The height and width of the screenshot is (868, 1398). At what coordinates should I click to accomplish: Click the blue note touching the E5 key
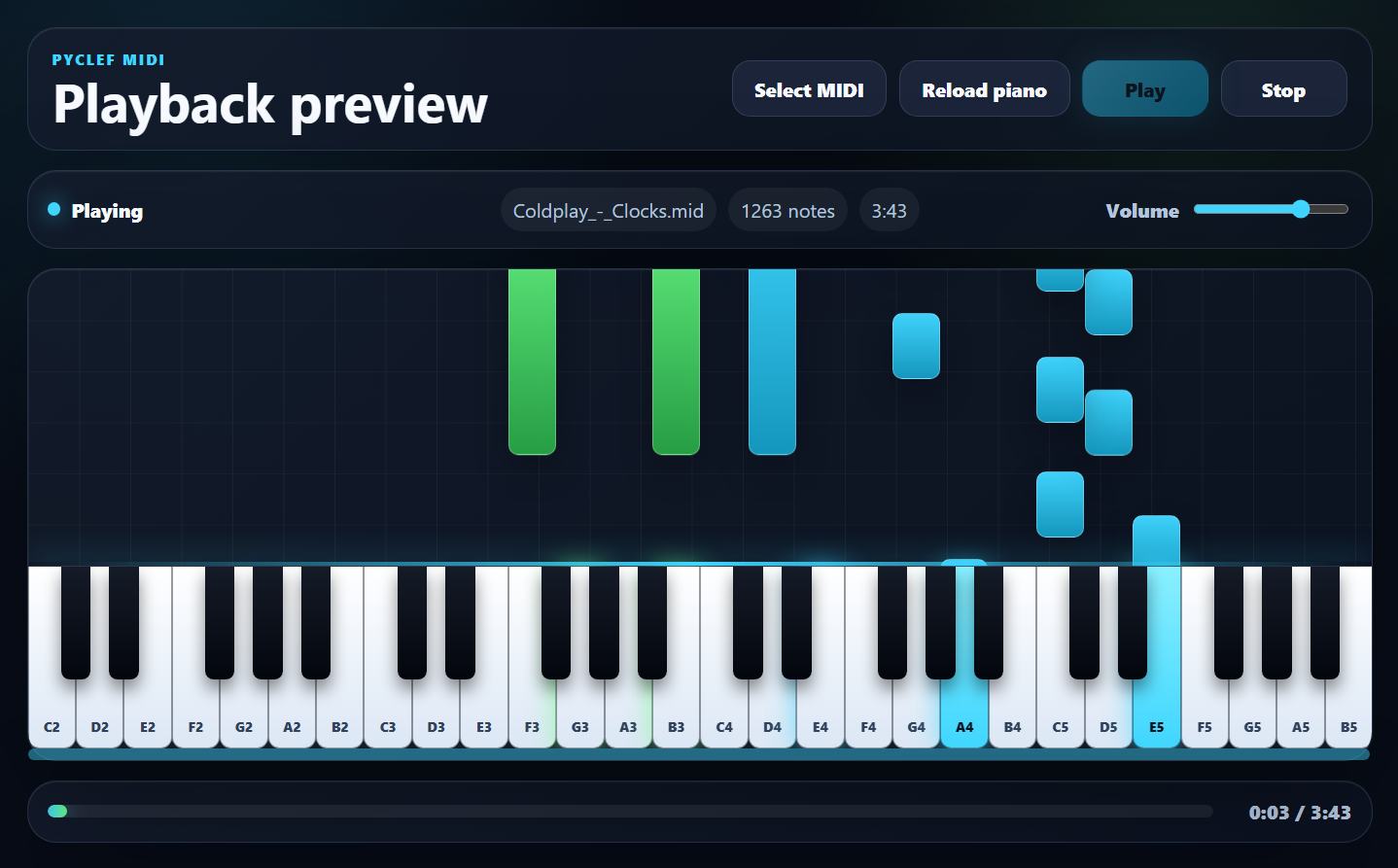click(x=1156, y=540)
